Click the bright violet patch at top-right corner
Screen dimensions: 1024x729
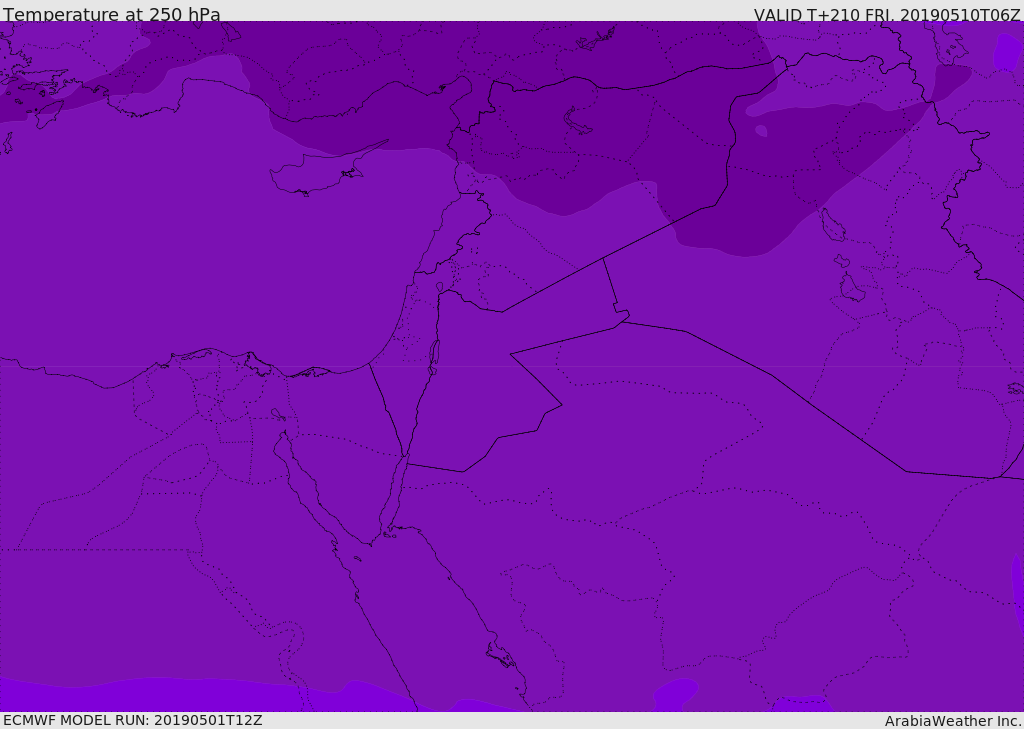pos(1007,50)
